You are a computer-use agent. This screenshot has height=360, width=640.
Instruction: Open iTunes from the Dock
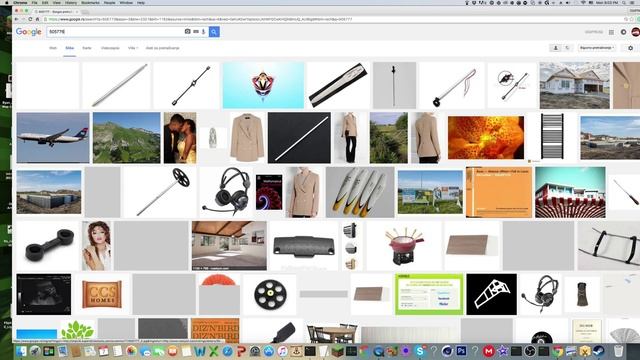tap(282, 351)
